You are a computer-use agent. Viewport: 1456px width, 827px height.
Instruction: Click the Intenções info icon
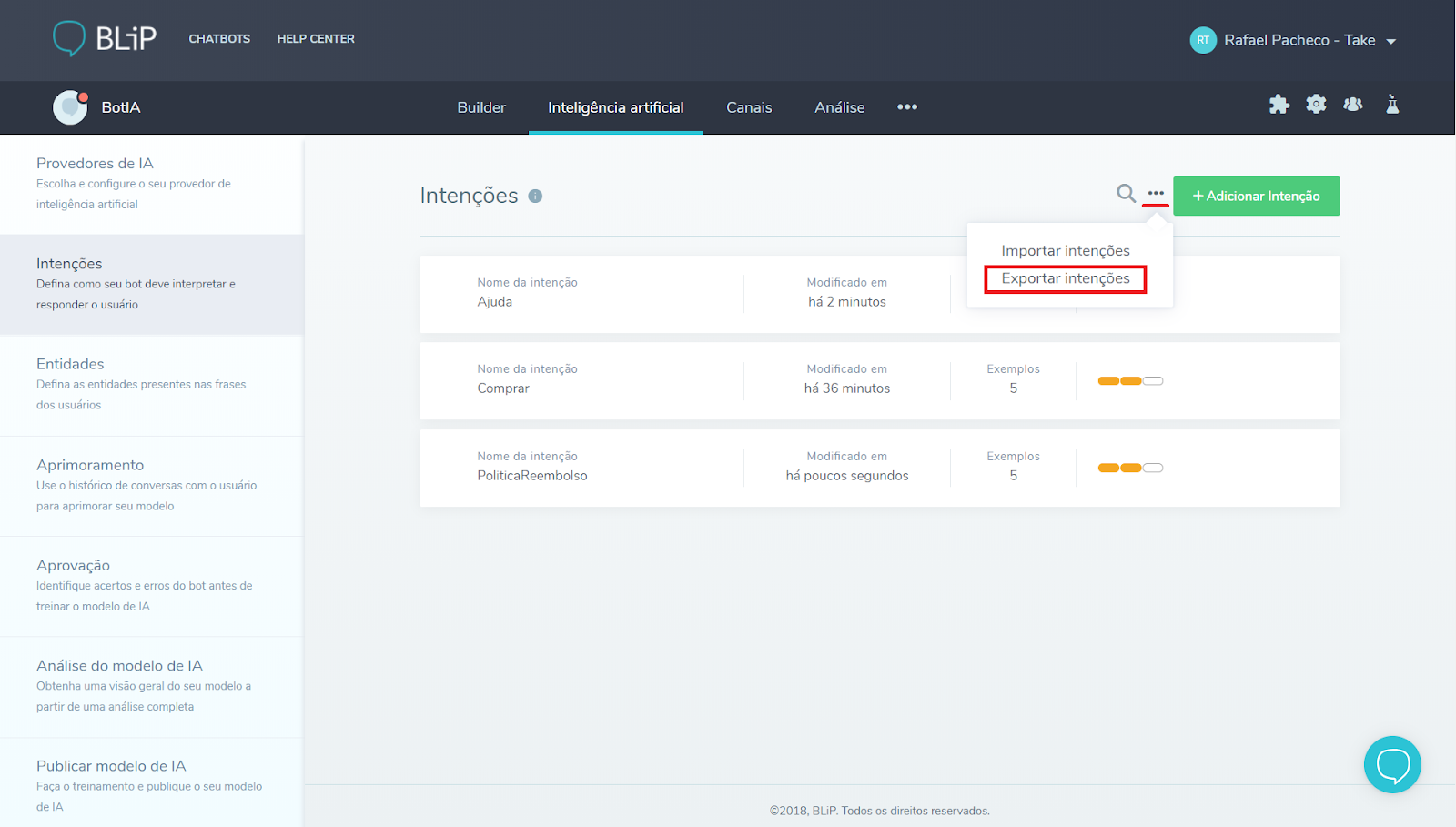pyautogui.click(x=535, y=197)
